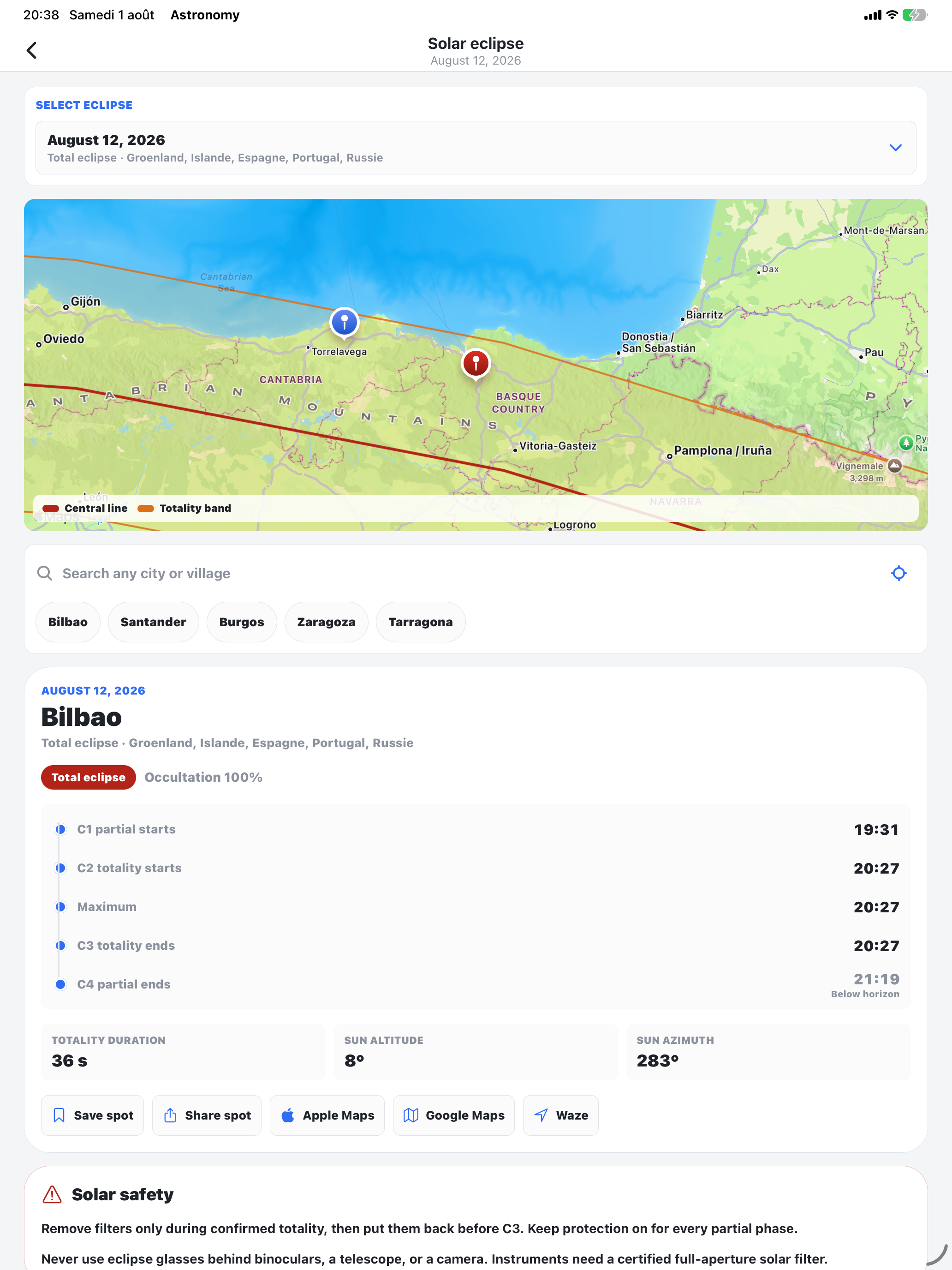
Task: Tap the Solar eclipse page title
Action: (x=476, y=44)
